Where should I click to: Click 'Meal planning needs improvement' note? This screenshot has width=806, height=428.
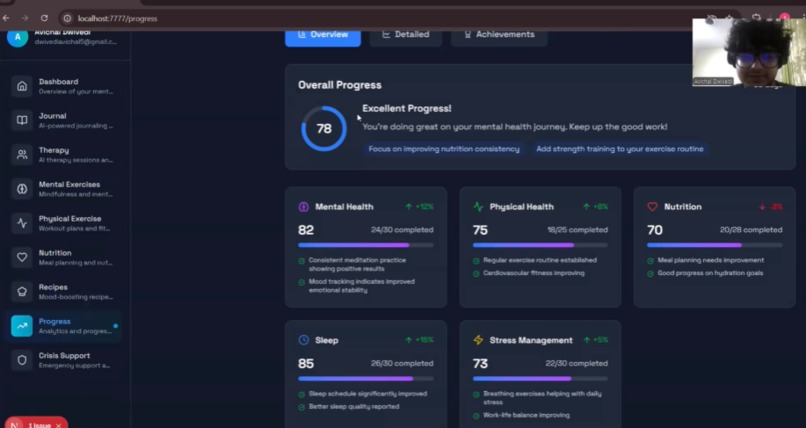(710, 260)
